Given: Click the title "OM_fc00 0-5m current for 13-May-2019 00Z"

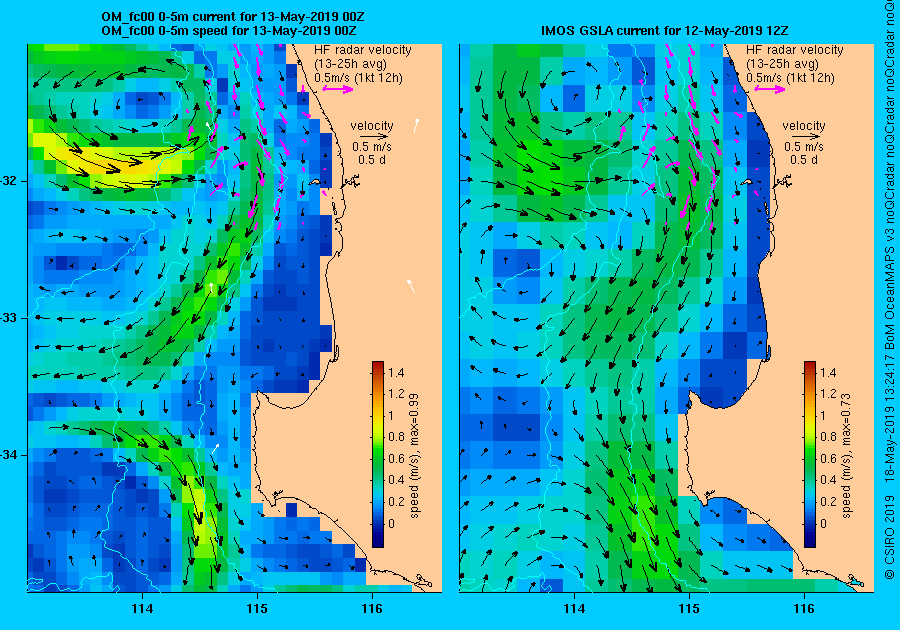Looking at the screenshot, I should pos(232,17).
